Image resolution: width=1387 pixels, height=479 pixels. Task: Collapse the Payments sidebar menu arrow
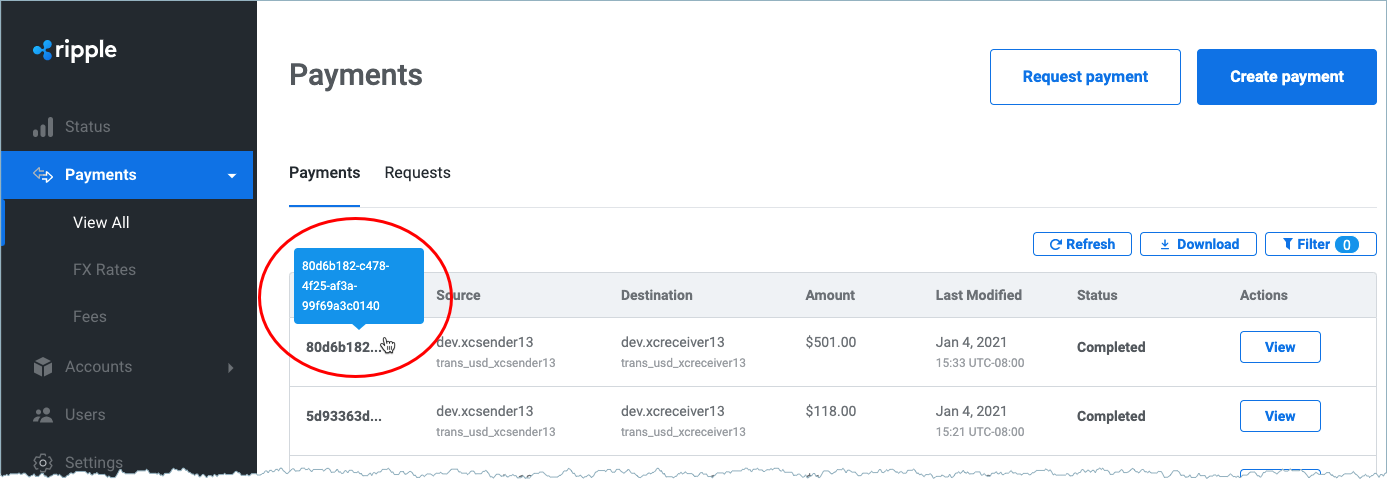(x=232, y=176)
